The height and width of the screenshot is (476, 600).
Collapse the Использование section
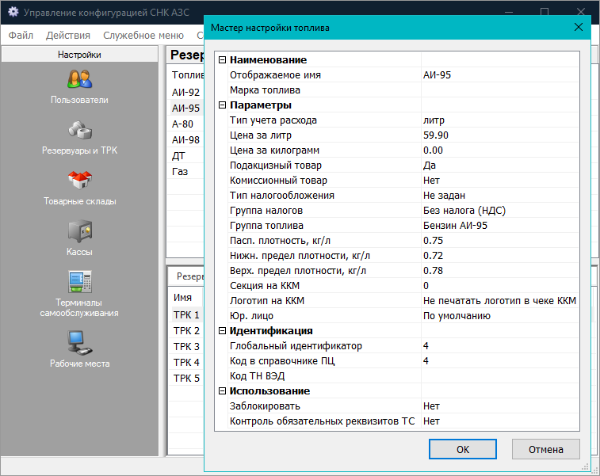(x=222, y=391)
